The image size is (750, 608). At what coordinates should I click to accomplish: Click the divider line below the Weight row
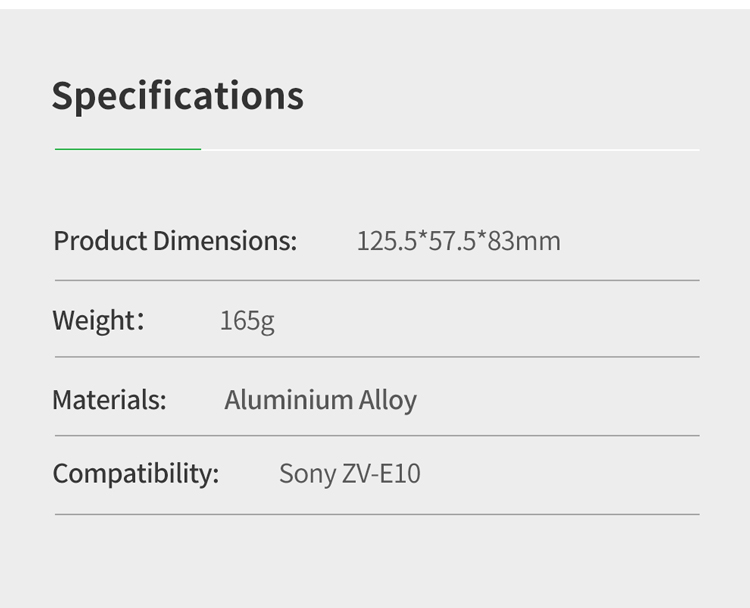pyautogui.click(x=377, y=357)
